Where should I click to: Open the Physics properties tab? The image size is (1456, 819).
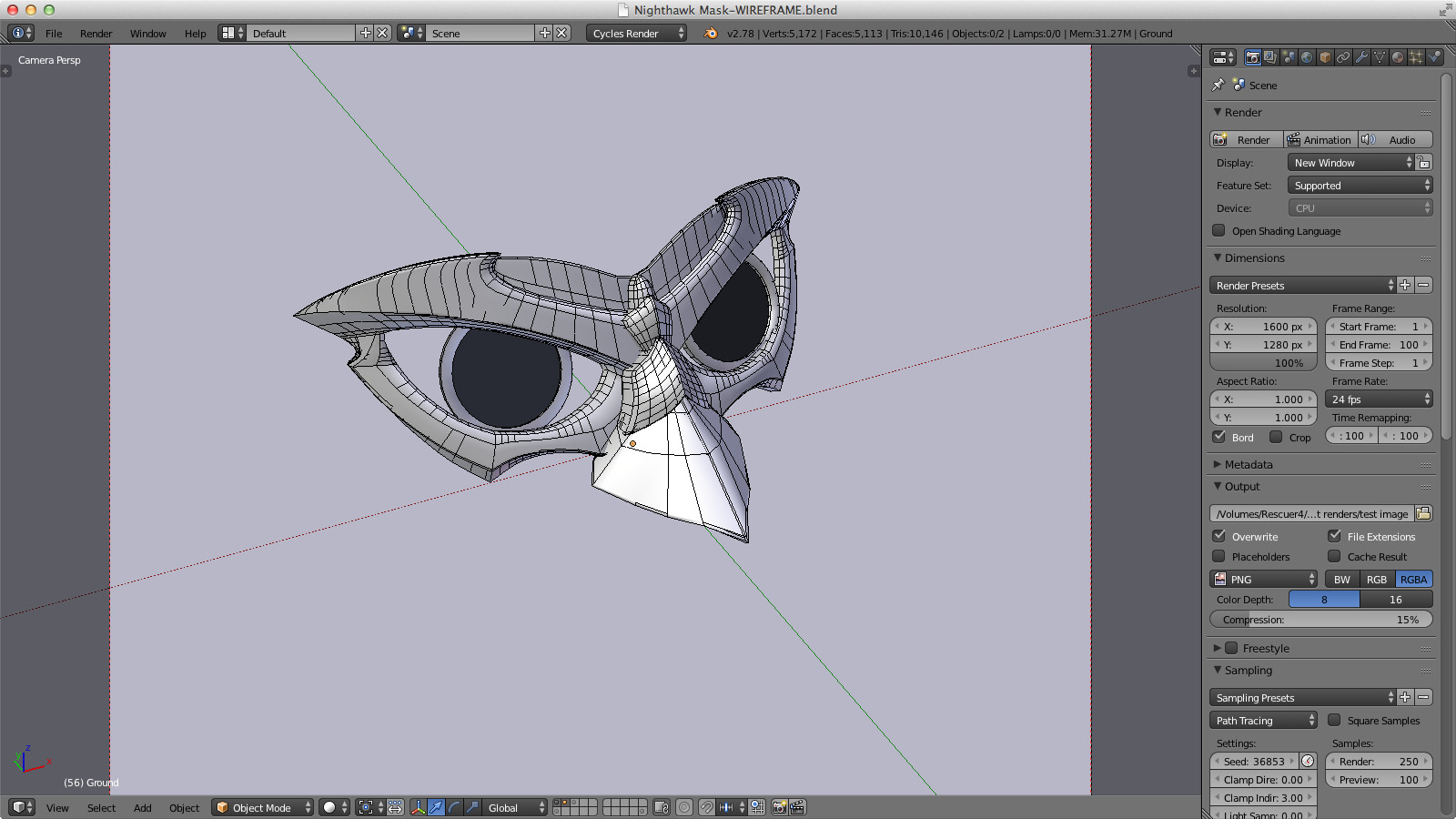[1435, 57]
